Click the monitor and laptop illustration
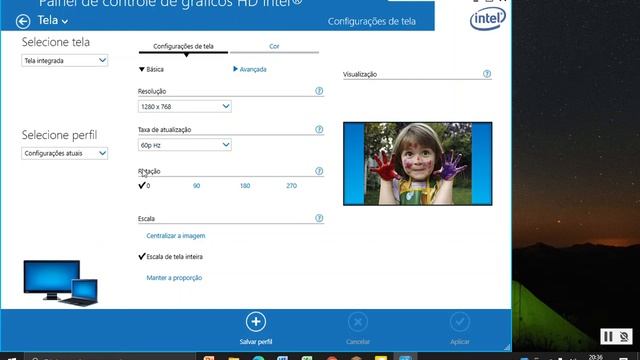 point(60,283)
